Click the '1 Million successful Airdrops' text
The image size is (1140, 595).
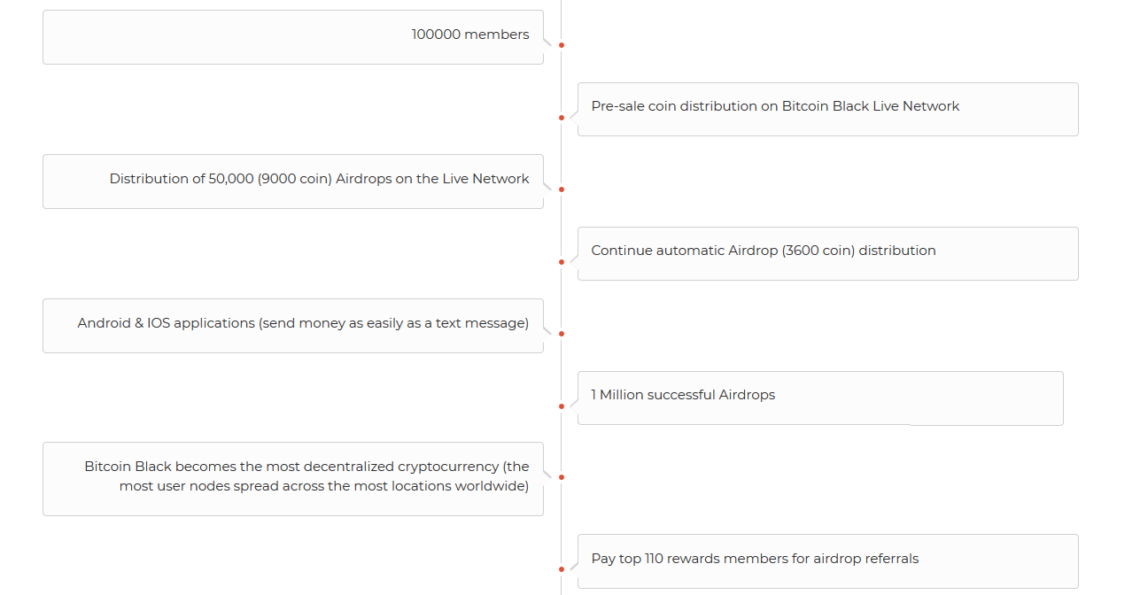[683, 395]
